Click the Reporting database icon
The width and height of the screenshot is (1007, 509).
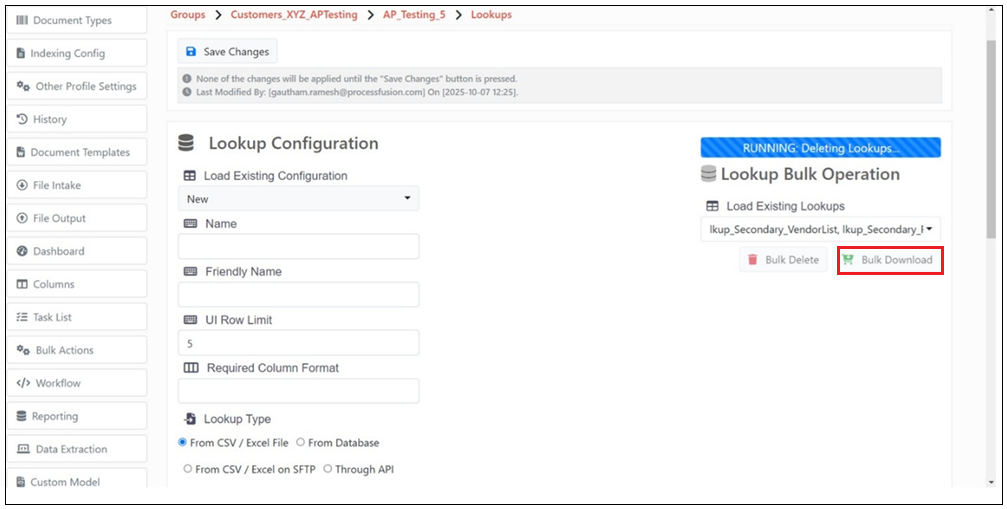22,416
